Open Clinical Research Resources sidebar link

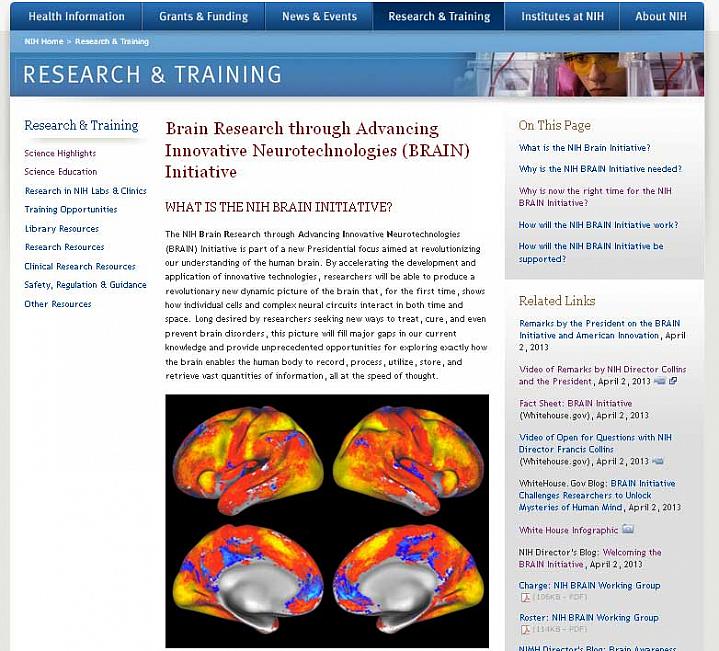tap(80, 266)
